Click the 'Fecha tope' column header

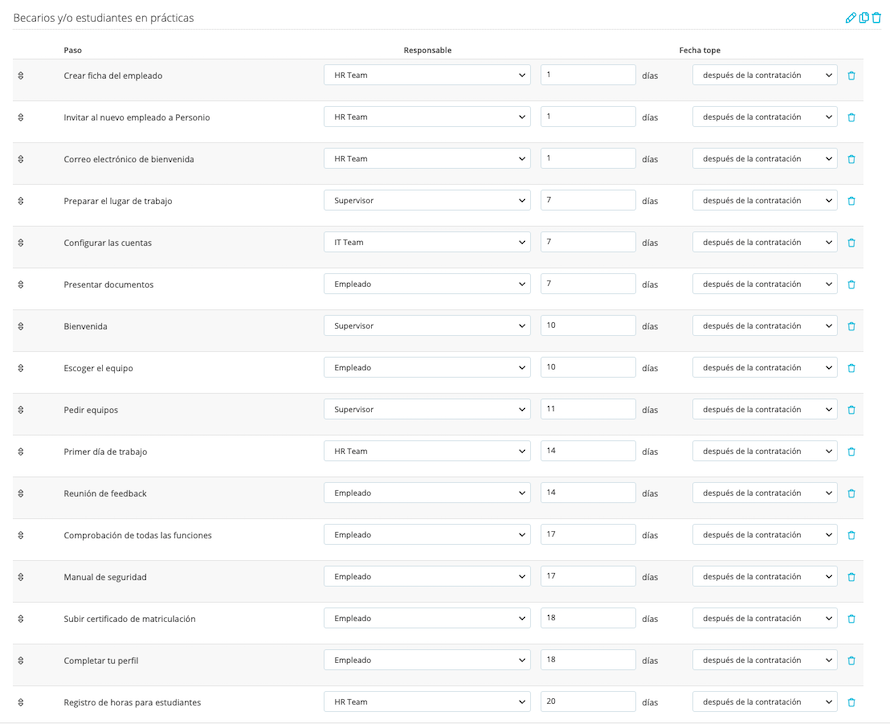click(700, 50)
